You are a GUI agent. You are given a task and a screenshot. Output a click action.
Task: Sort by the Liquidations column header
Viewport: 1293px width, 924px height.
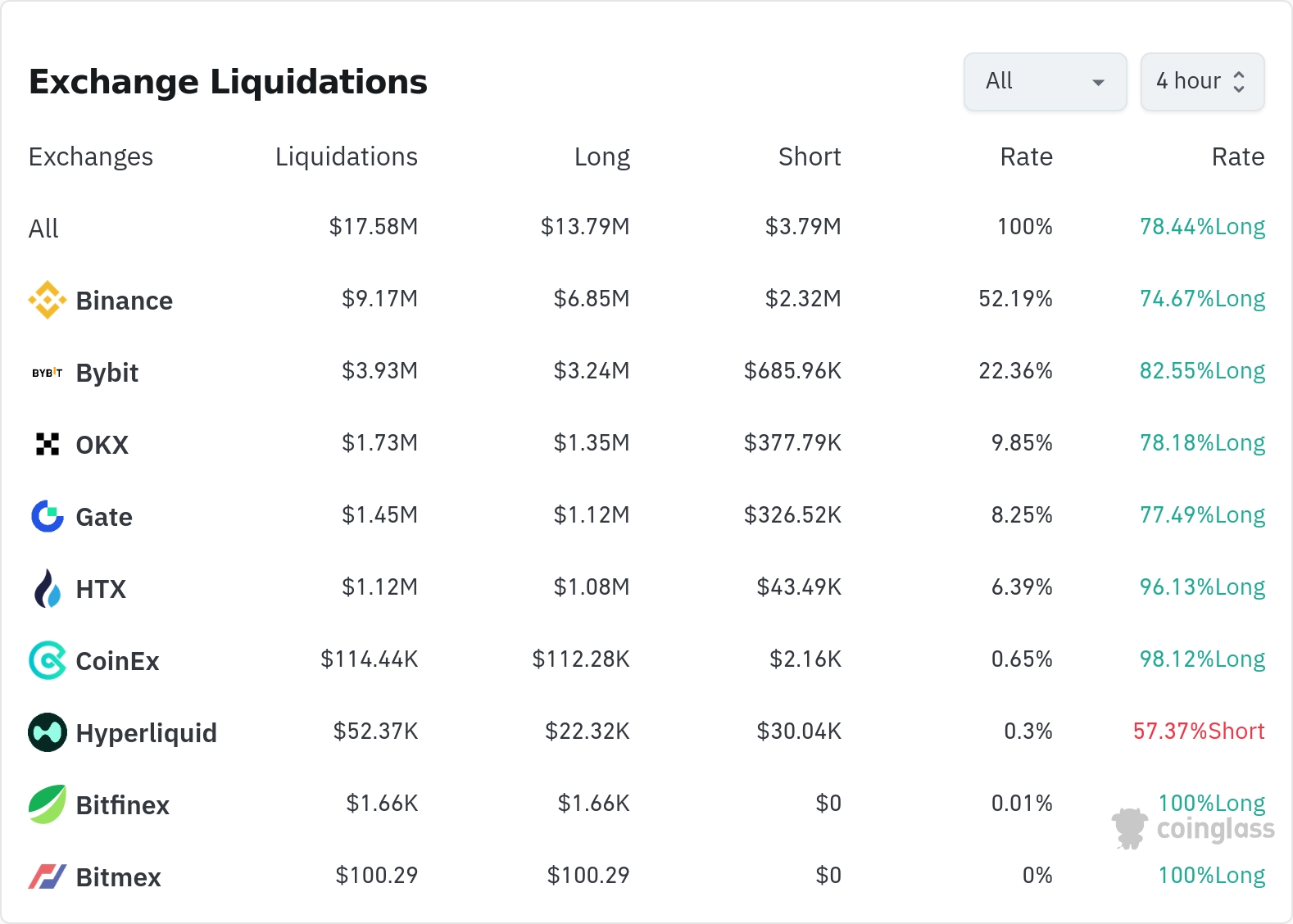tap(346, 156)
